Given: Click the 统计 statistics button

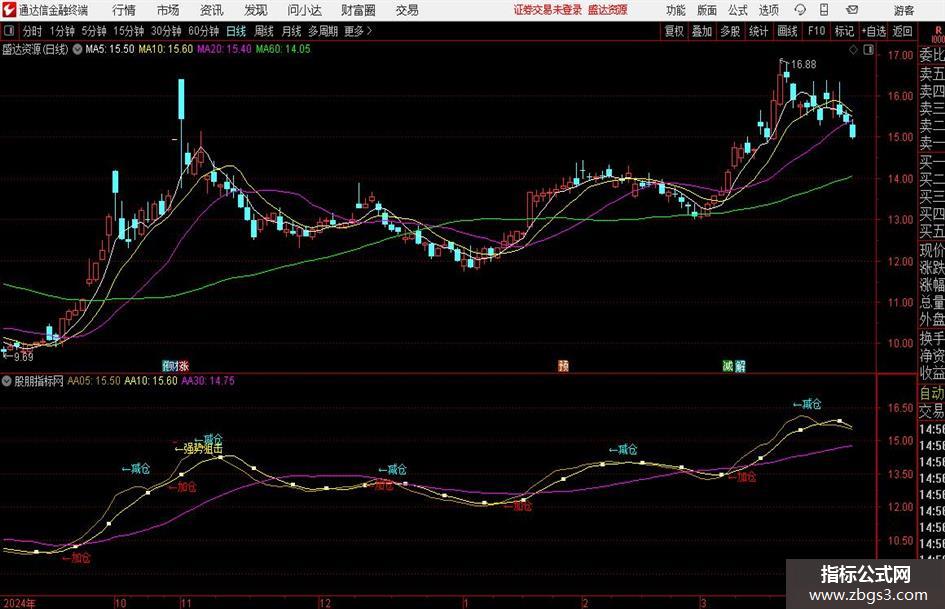Looking at the screenshot, I should [758, 31].
